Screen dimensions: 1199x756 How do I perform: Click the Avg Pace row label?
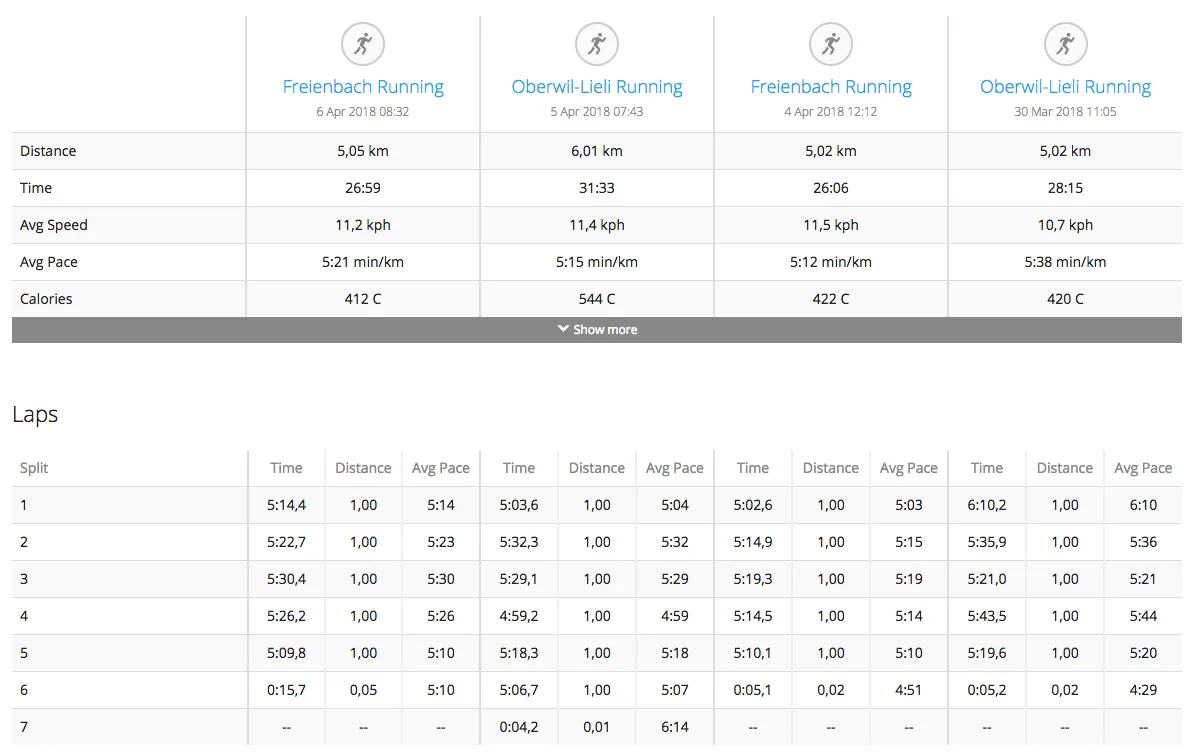(49, 262)
